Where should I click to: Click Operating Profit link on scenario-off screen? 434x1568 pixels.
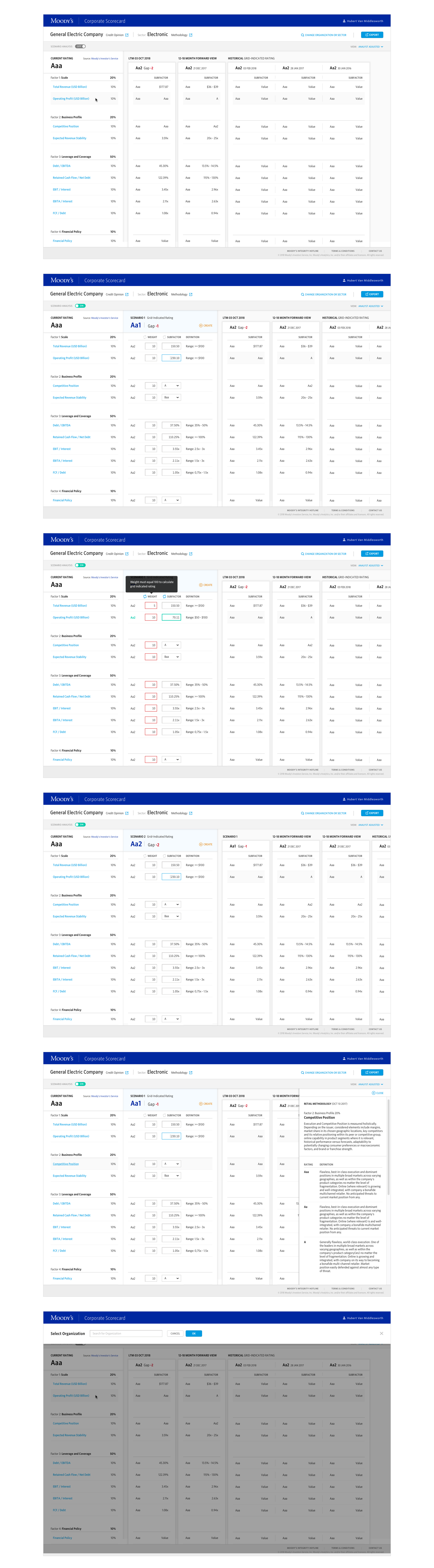click(x=71, y=99)
